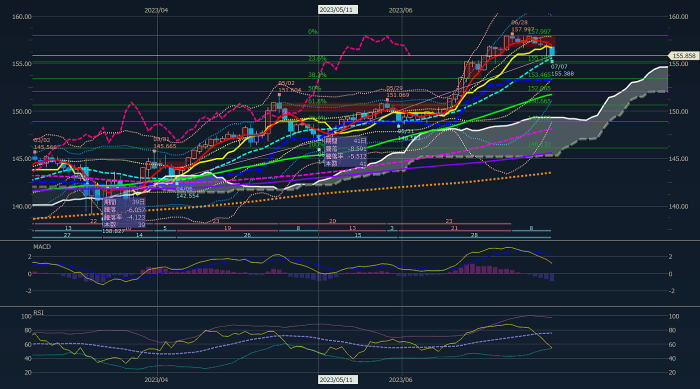The width and height of the screenshot is (700, 389).
Task: Click the 2023/04 label on top date axis
Action: pos(156,10)
